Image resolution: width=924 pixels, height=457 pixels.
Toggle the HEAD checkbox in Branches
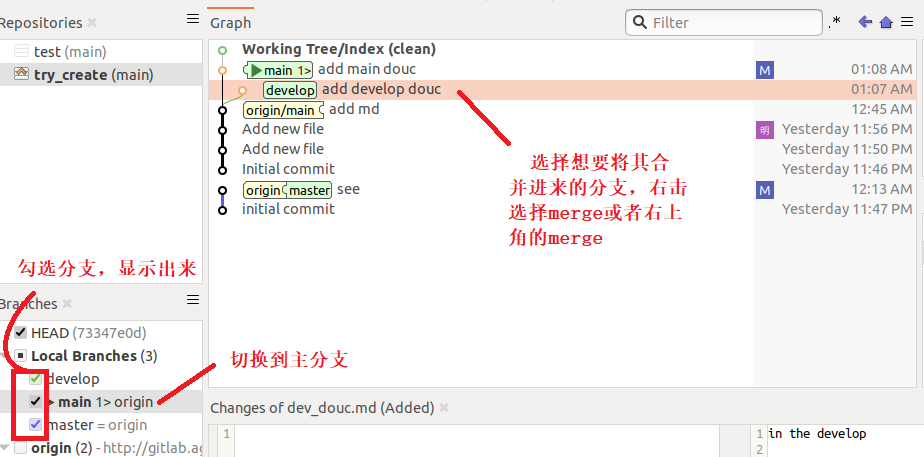(21, 333)
